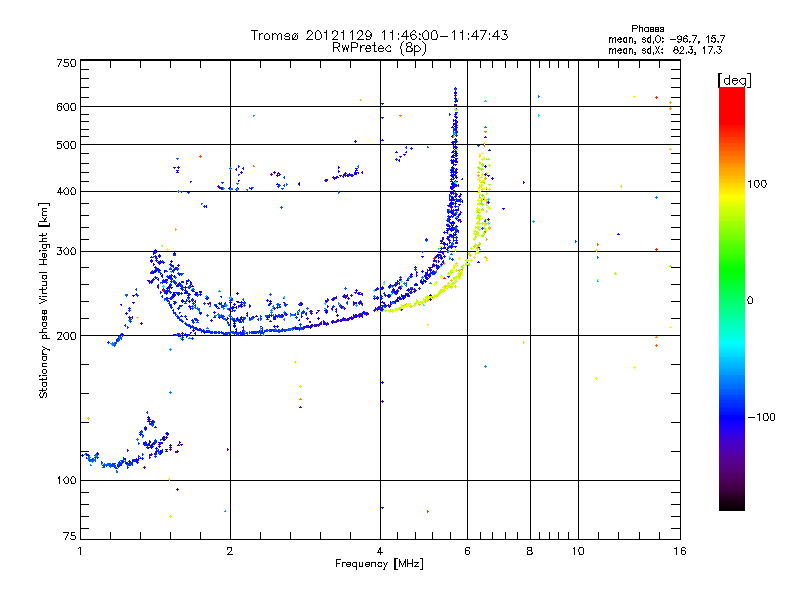The height and width of the screenshot is (600, 800).
Task: Click the y-axis tick label '600'
Action: pos(66,107)
